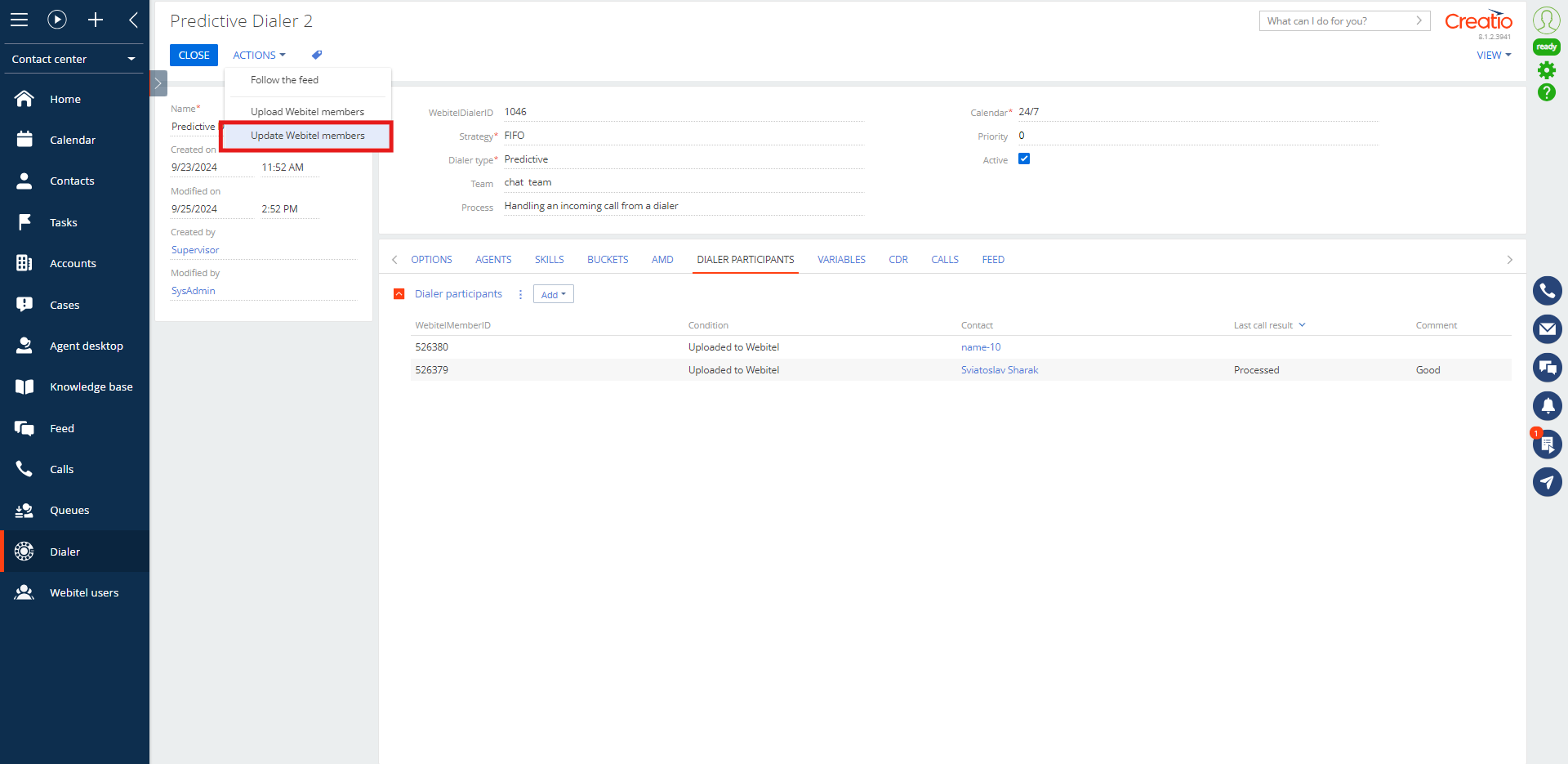Switch to the SKILLS tab
This screenshot has height=764, width=1568.
pos(550,260)
